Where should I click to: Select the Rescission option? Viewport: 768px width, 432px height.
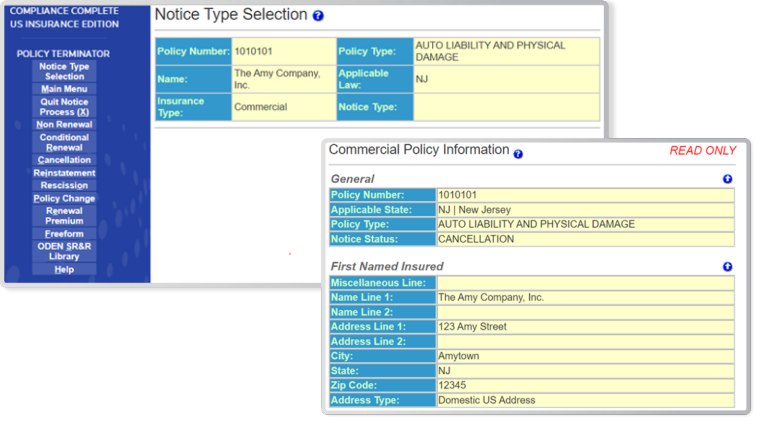(x=64, y=186)
